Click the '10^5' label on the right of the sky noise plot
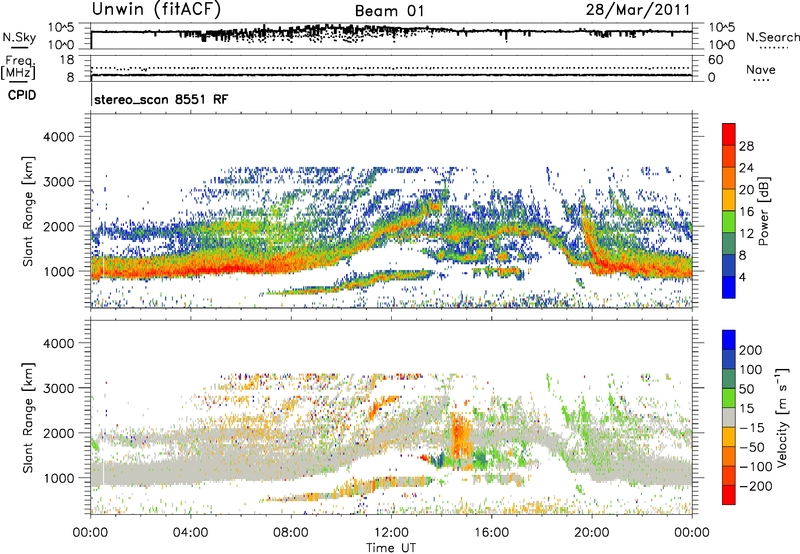 coord(721,27)
